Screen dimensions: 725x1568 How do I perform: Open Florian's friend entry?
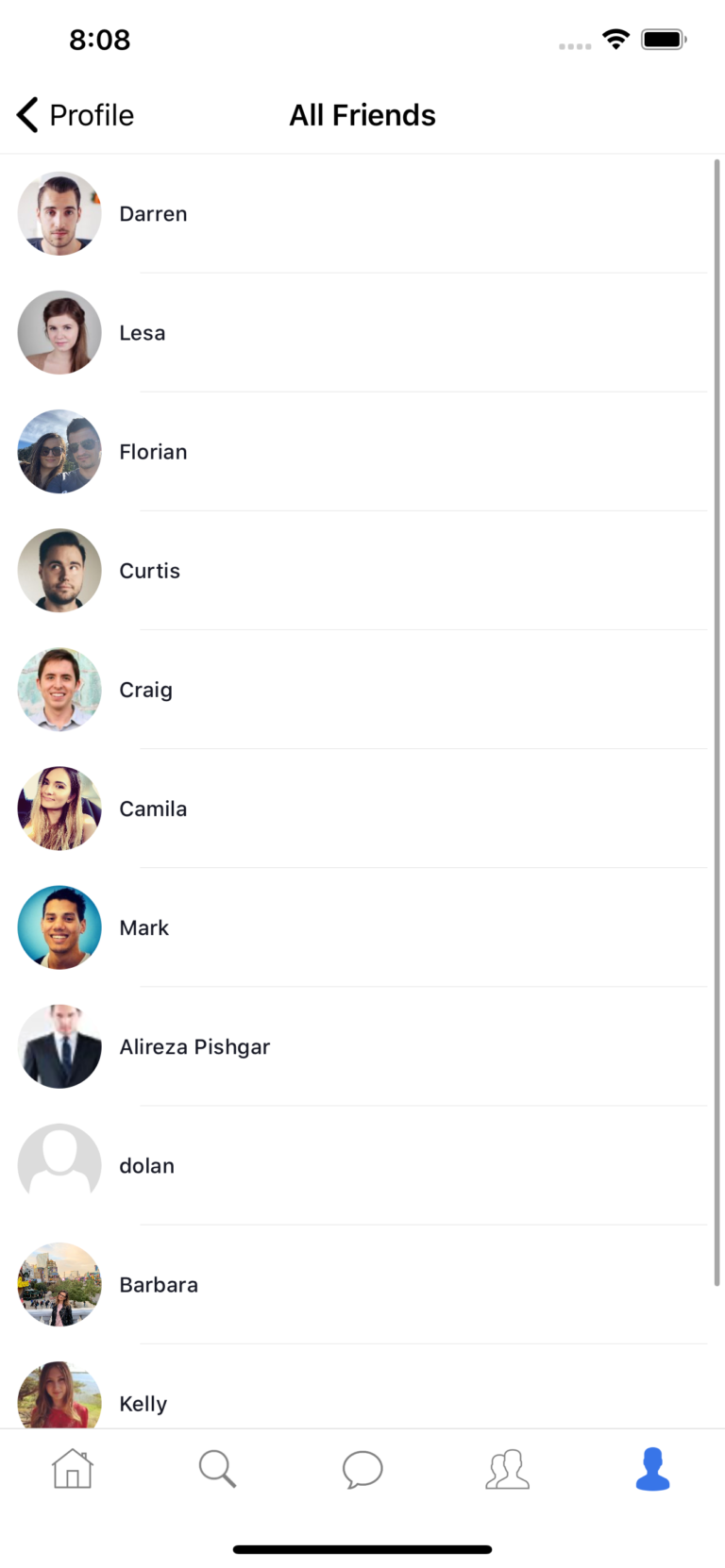[153, 452]
